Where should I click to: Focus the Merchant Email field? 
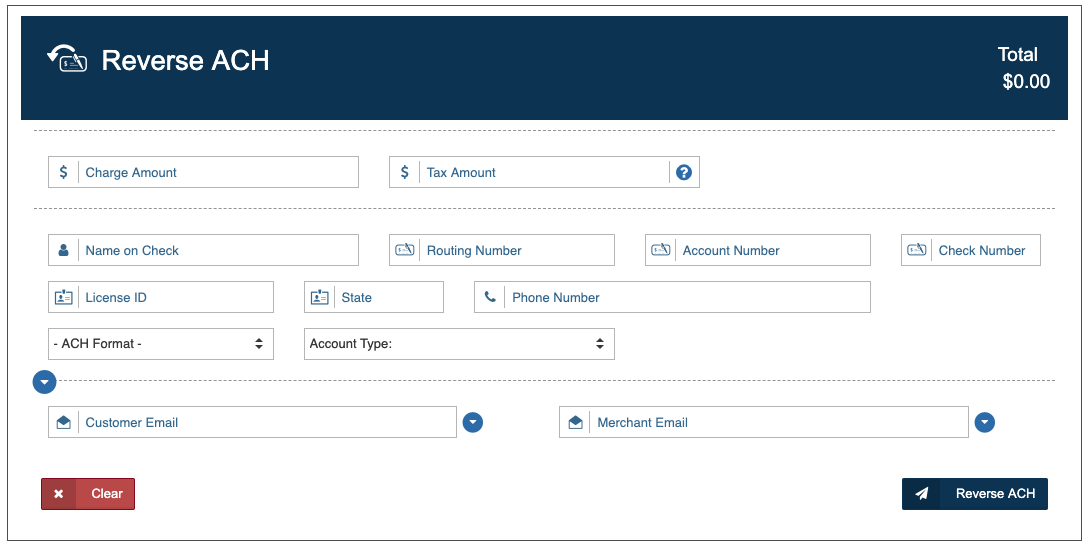click(778, 422)
